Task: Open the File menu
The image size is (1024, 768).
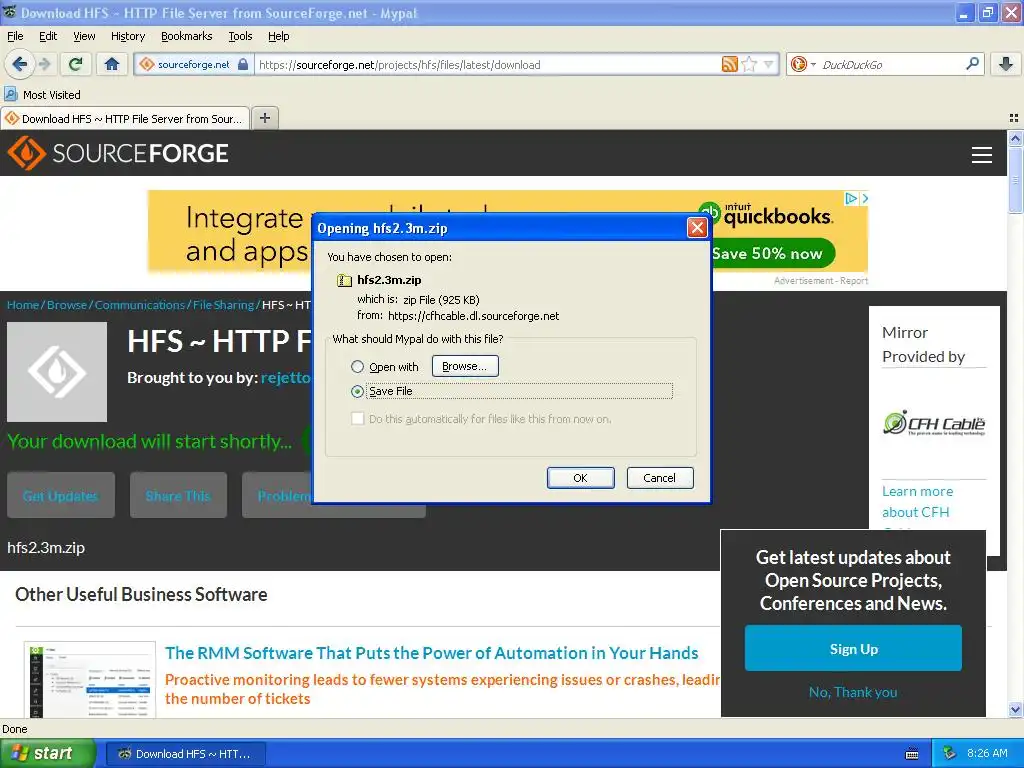Action: pos(15,36)
